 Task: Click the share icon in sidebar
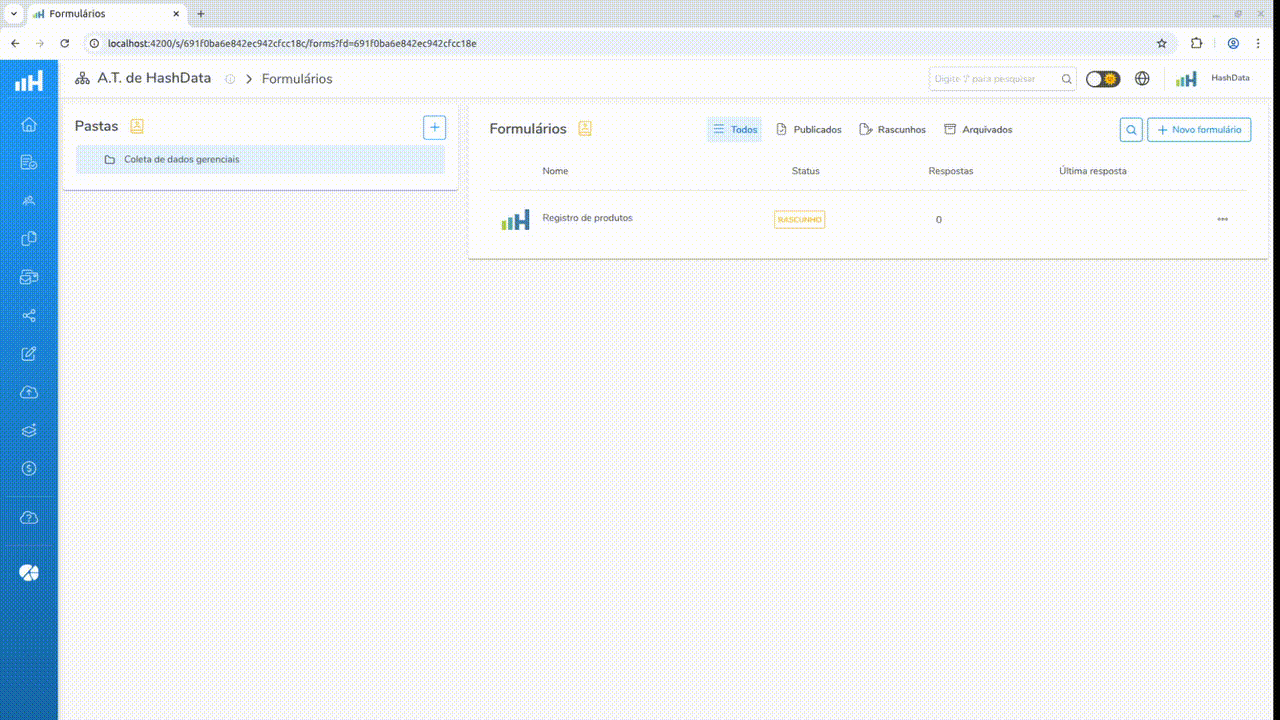(x=29, y=316)
